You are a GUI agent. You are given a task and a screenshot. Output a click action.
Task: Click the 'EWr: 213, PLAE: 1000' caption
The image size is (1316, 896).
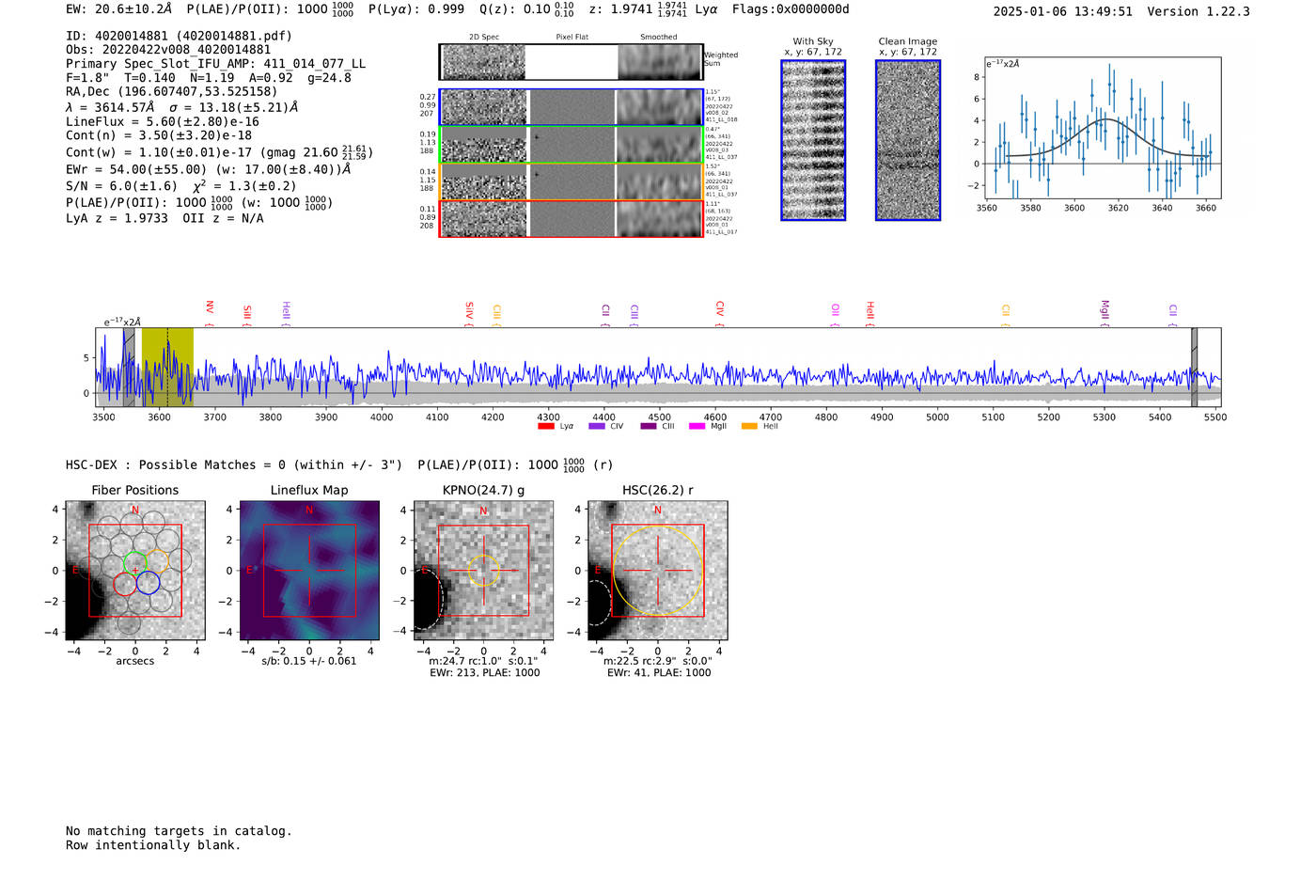click(x=484, y=673)
